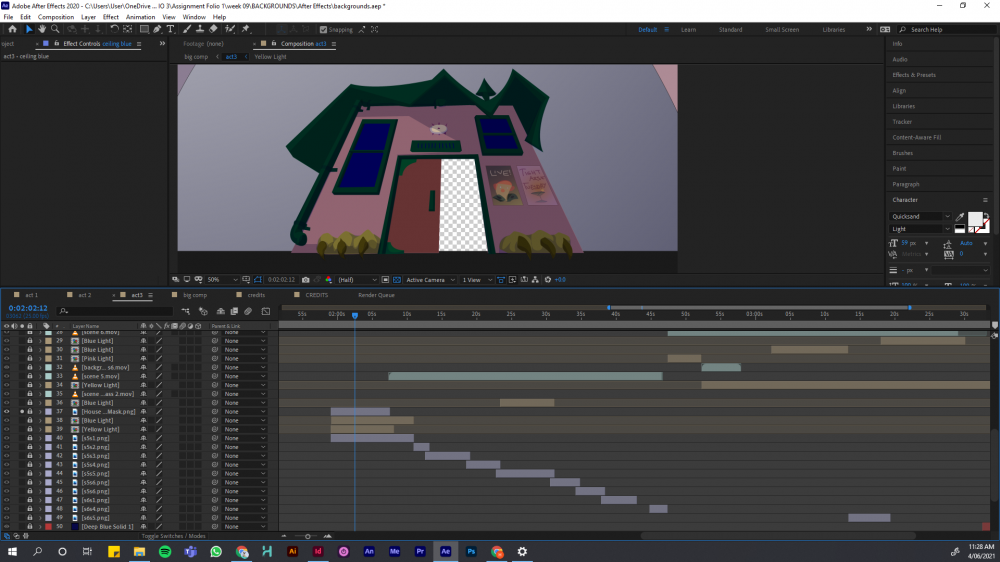Image resolution: width=1000 pixels, height=562 pixels.
Task: Open the Composition menu
Action: [x=56, y=17]
